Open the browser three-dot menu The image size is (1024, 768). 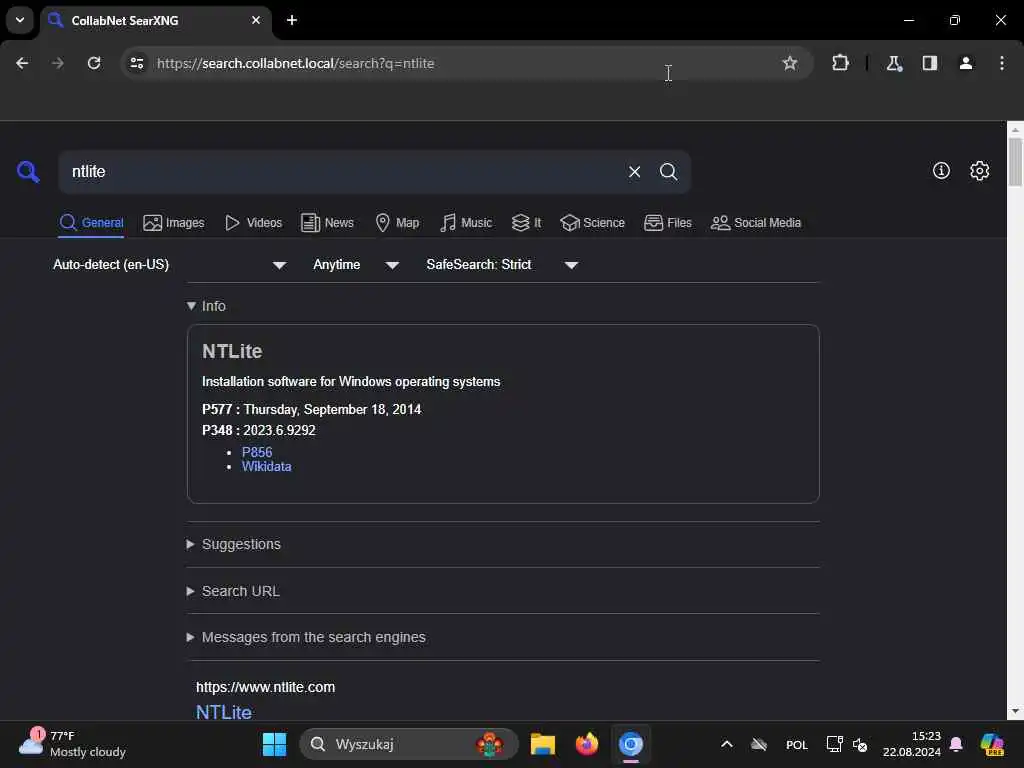[1002, 63]
